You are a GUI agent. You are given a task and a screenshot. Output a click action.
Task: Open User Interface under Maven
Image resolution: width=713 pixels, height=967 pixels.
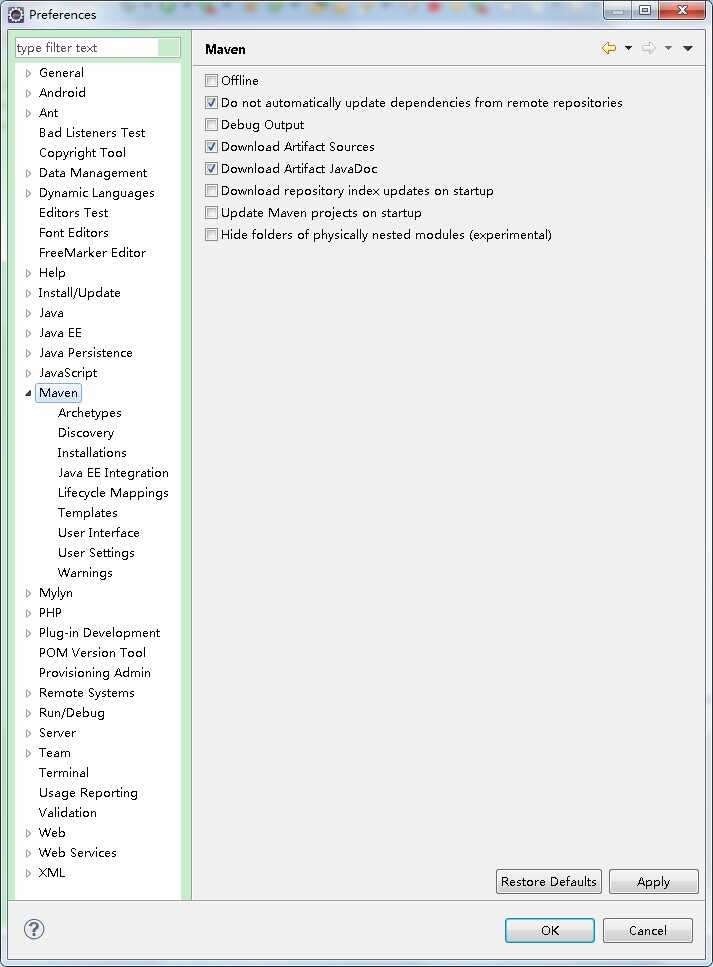click(99, 532)
